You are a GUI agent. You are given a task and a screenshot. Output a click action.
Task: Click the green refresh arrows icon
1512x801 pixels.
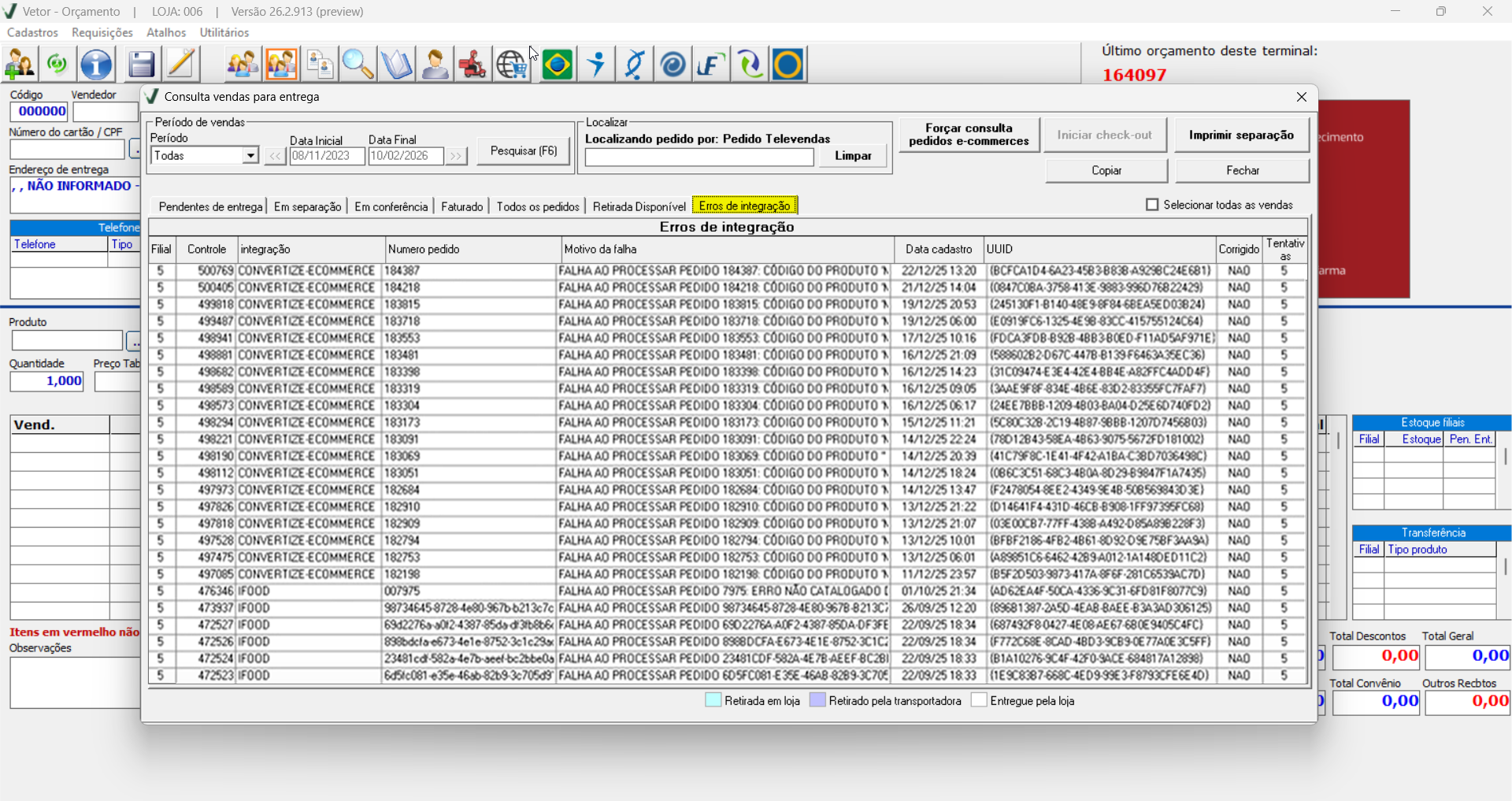coord(57,65)
